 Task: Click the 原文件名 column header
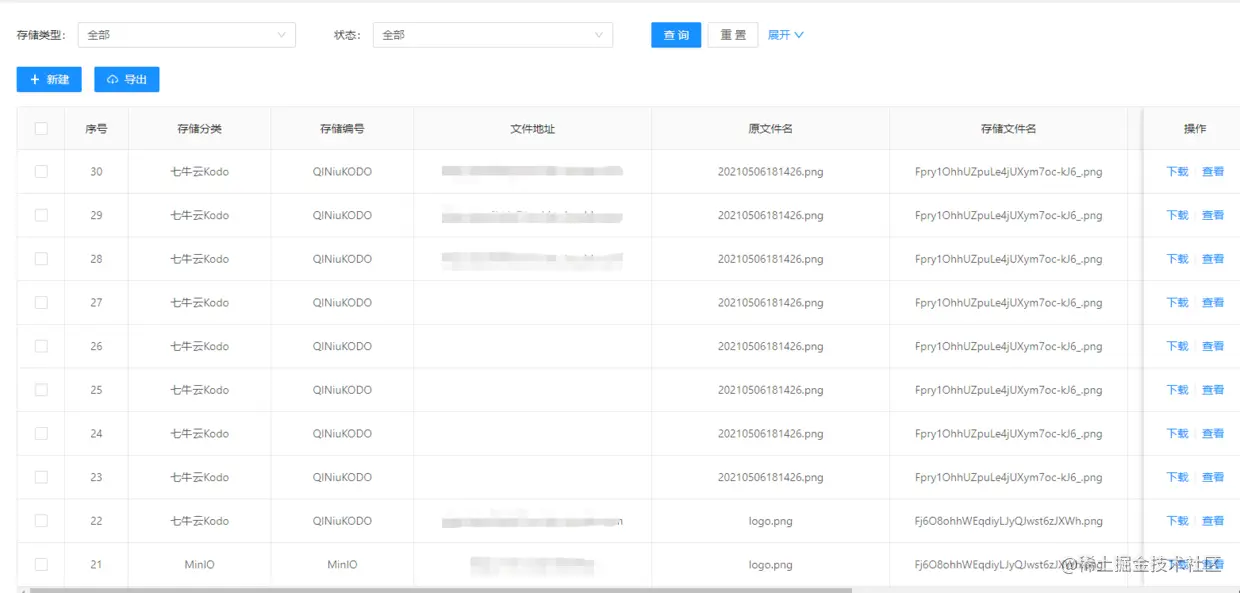click(770, 128)
